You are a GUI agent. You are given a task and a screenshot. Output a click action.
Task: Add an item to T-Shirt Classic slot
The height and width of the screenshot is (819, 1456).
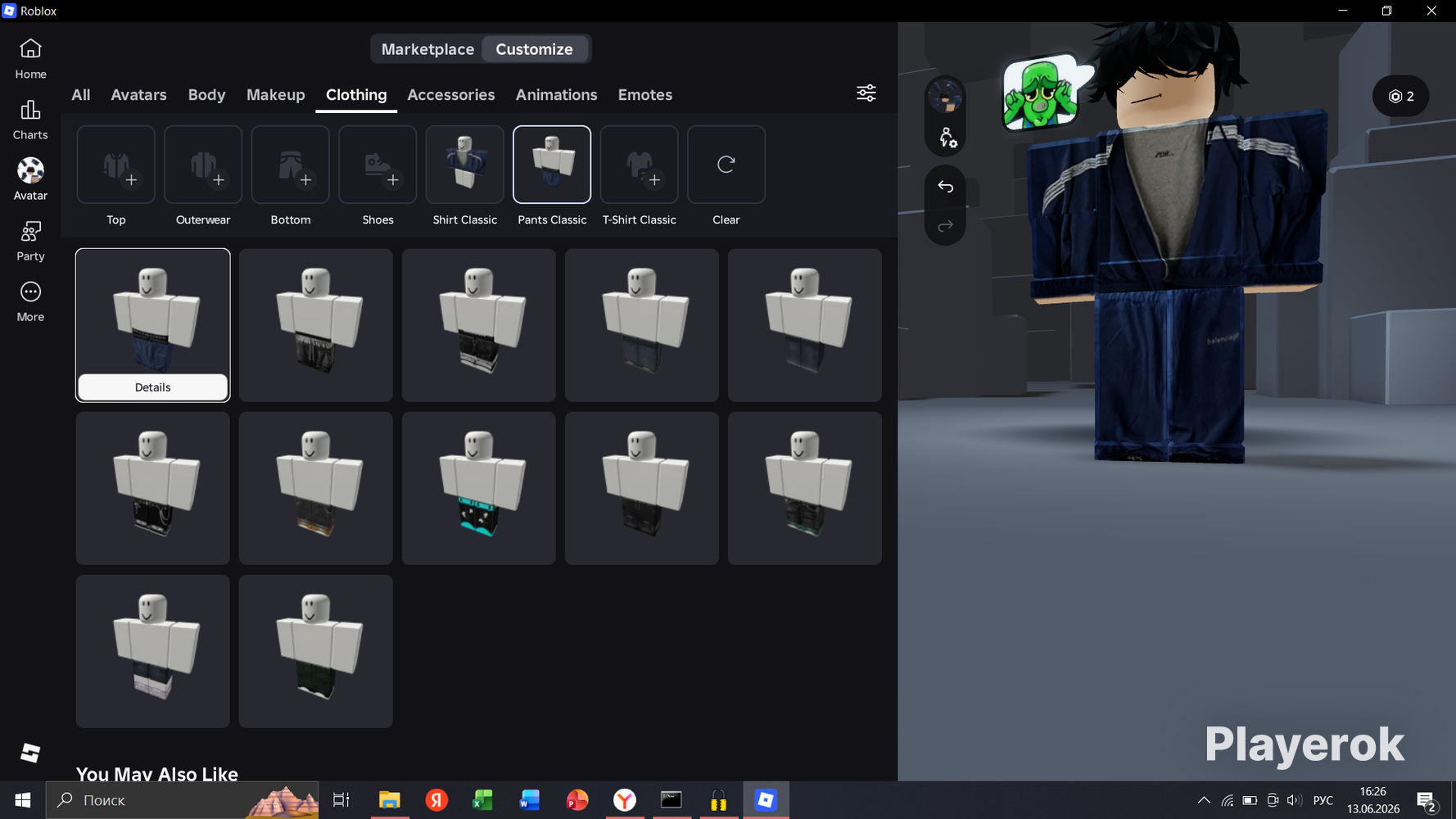640,165
